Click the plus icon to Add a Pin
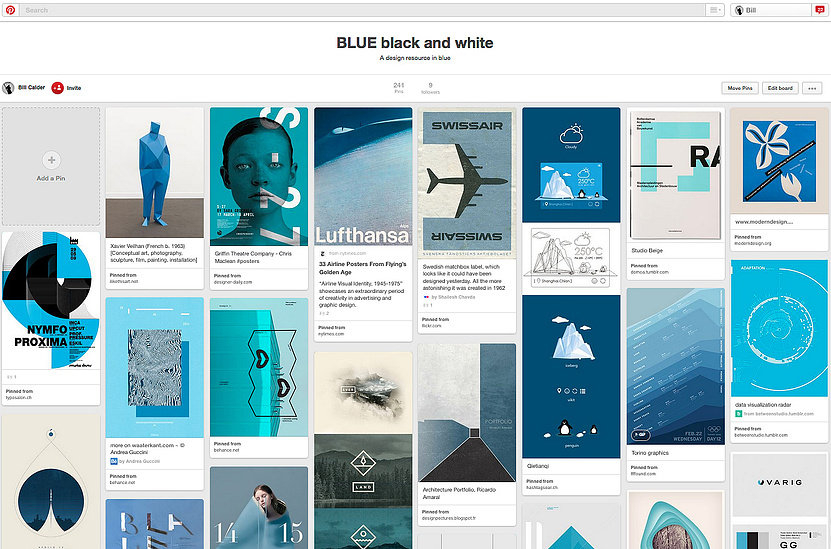The height and width of the screenshot is (549, 831). tap(51, 160)
